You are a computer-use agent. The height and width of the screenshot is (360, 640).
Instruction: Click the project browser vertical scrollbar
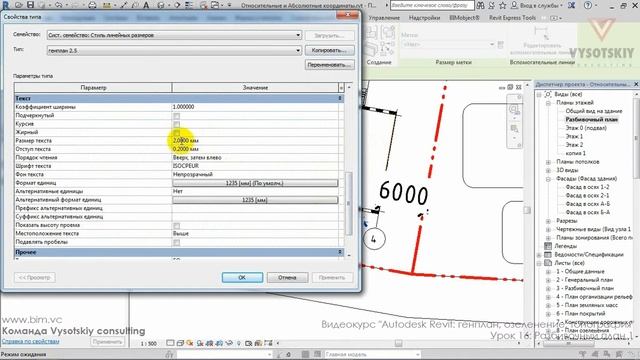point(637,137)
